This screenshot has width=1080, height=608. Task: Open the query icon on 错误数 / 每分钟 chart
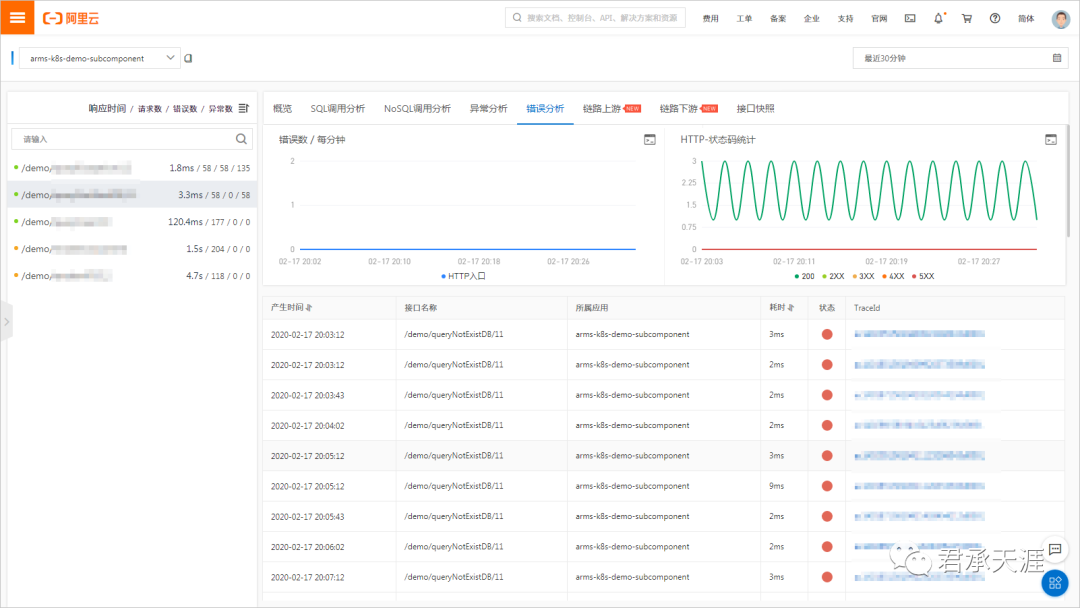click(649, 140)
